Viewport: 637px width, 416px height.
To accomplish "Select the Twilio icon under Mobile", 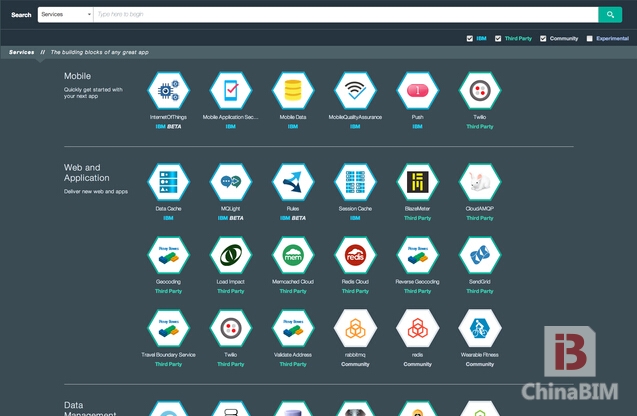I will (480, 91).
